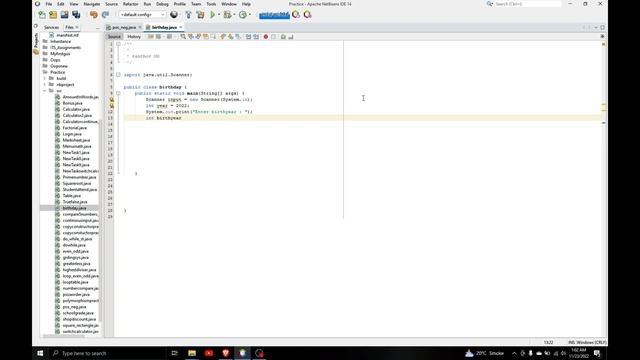The height and width of the screenshot is (360, 640).
Task: Select the Oops folder in Files tree
Action: pyautogui.click(x=55, y=60)
